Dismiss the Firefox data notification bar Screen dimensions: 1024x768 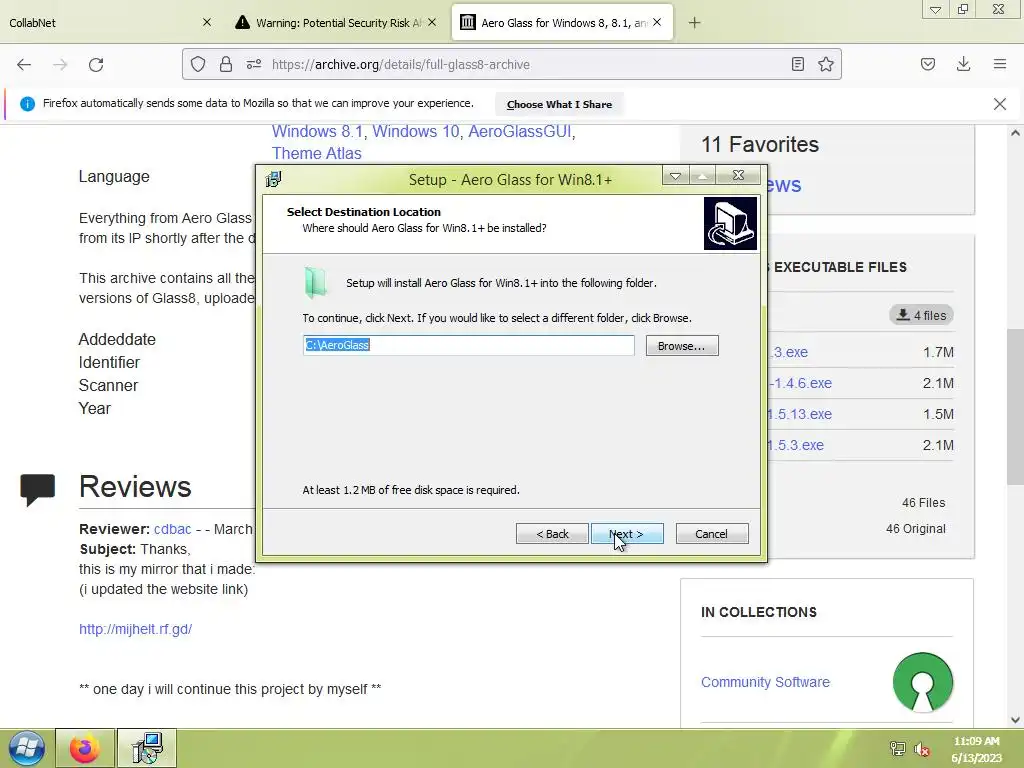[x=1000, y=104]
